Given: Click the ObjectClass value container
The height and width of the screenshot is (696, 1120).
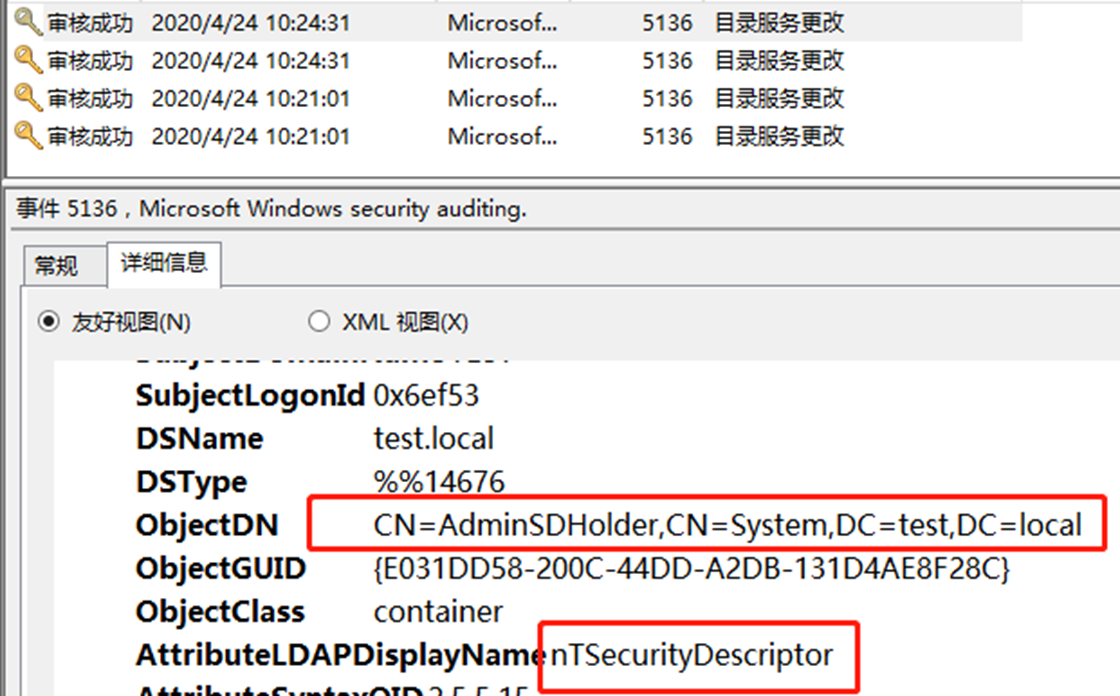Looking at the screenshot, I should [438, 611].
